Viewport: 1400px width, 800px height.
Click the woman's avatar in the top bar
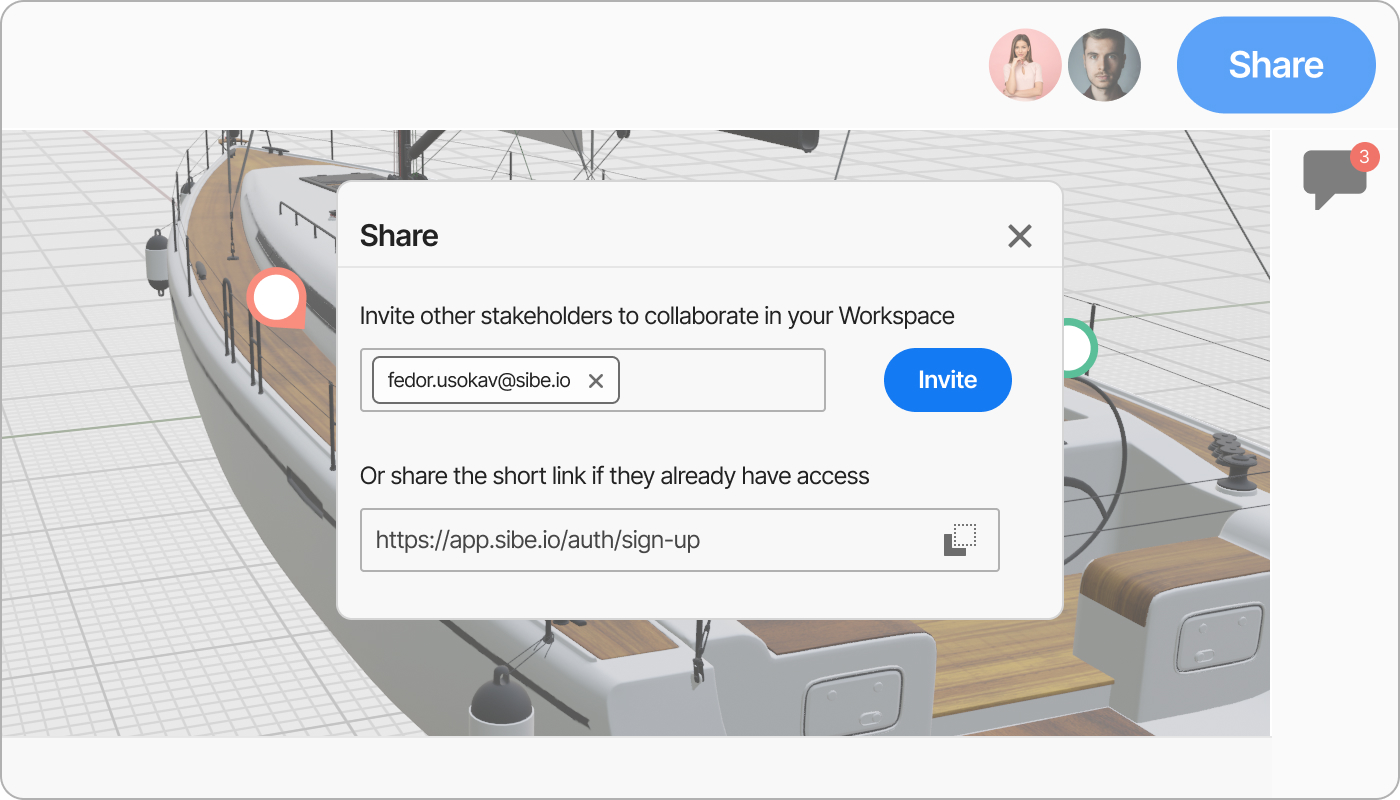point(1025,64)
